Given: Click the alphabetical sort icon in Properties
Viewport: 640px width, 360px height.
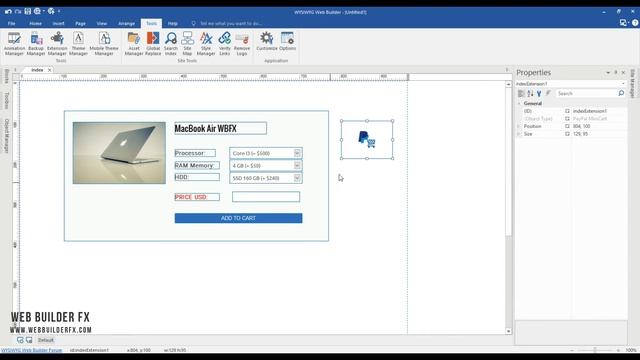Looking at the screenshot, I should click(530, 93).
